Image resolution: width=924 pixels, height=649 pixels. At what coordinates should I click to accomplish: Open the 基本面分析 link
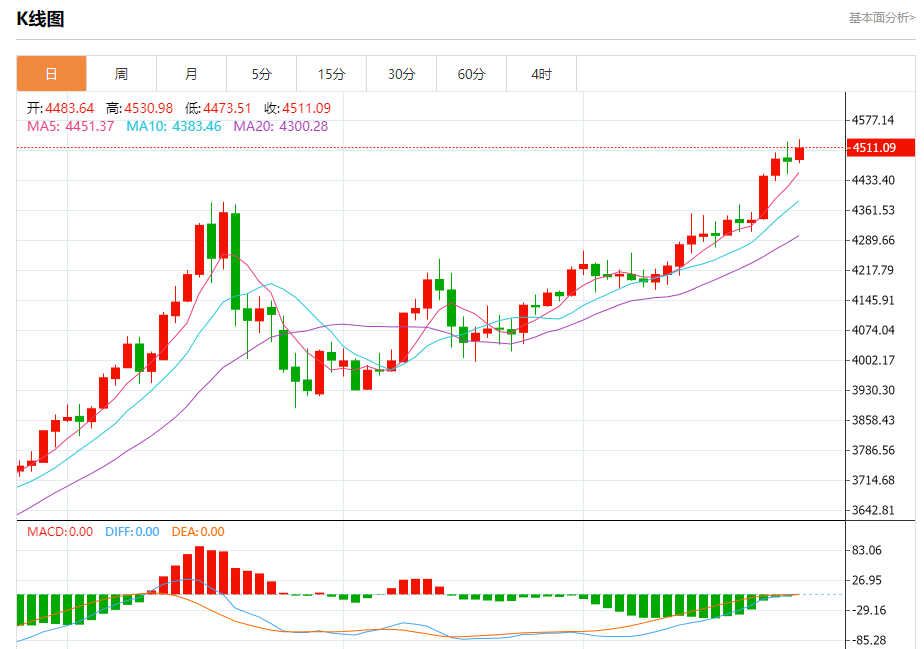click(880, 17)
